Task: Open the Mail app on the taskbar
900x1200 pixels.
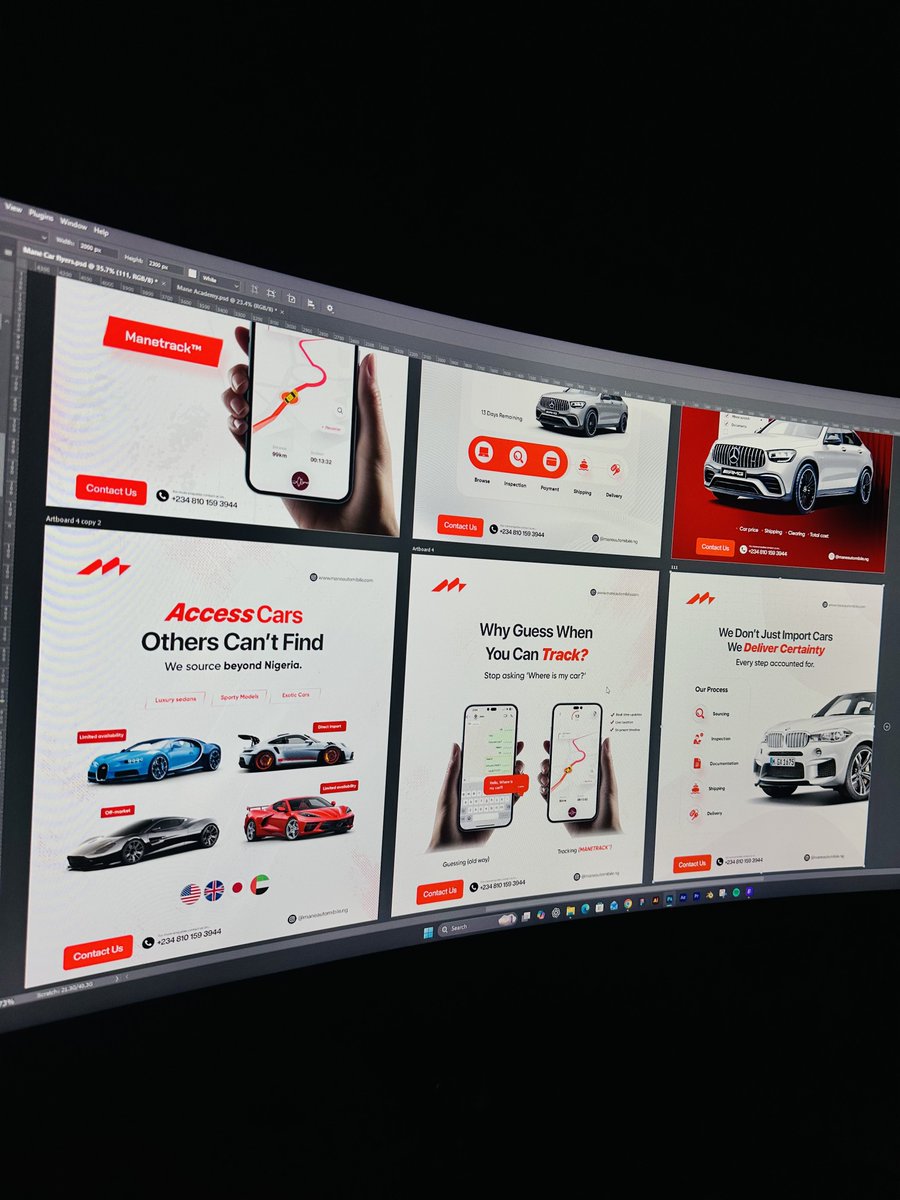Action: [614, 905]
